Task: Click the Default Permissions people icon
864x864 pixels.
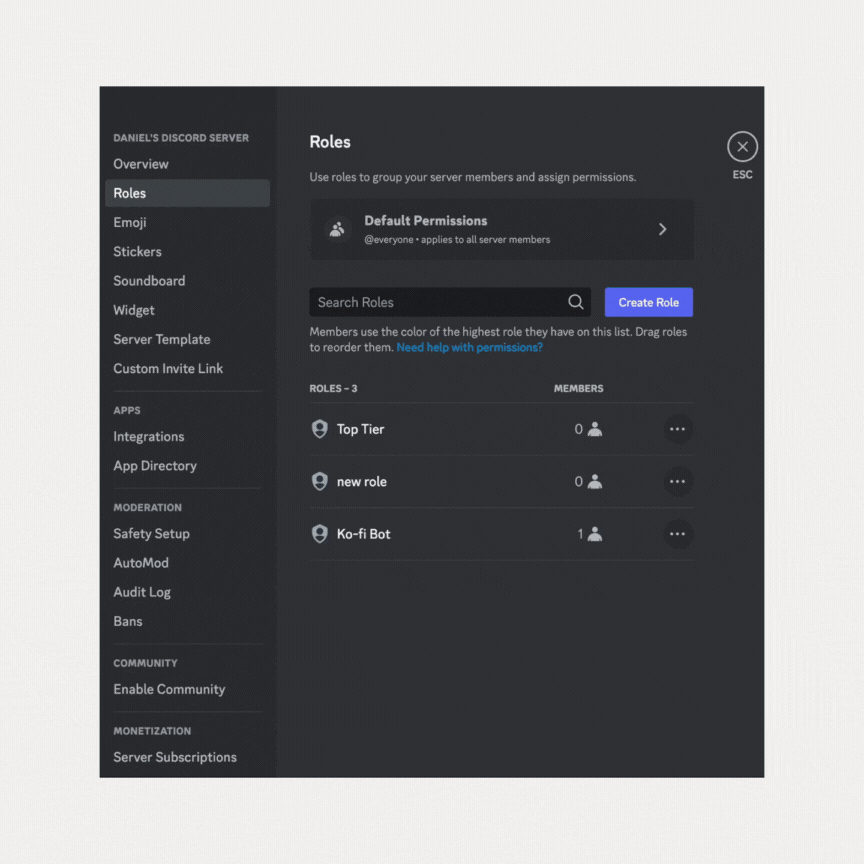Action: [x=337, y=229]
